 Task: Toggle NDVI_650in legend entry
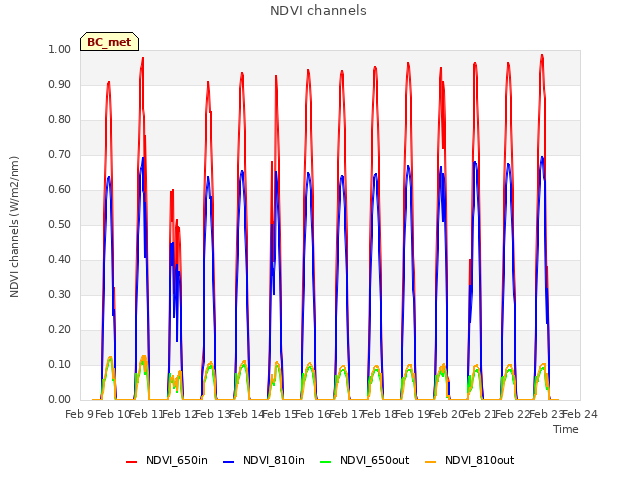click(x=167, y=460)
